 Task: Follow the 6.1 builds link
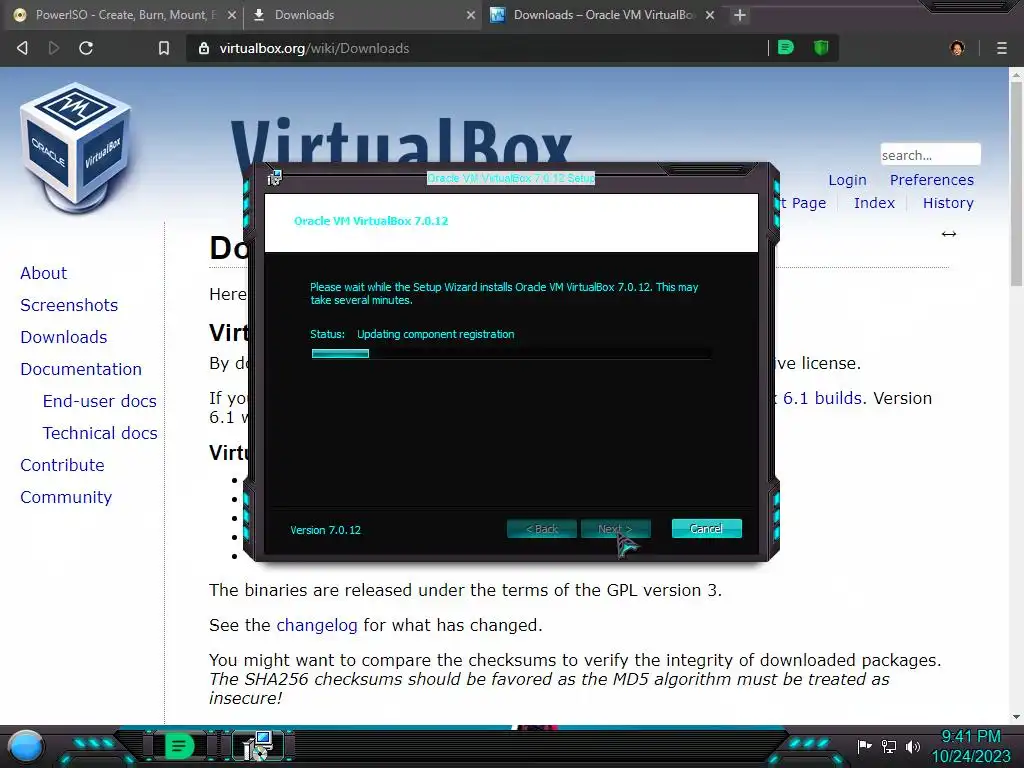pos(823,398)
